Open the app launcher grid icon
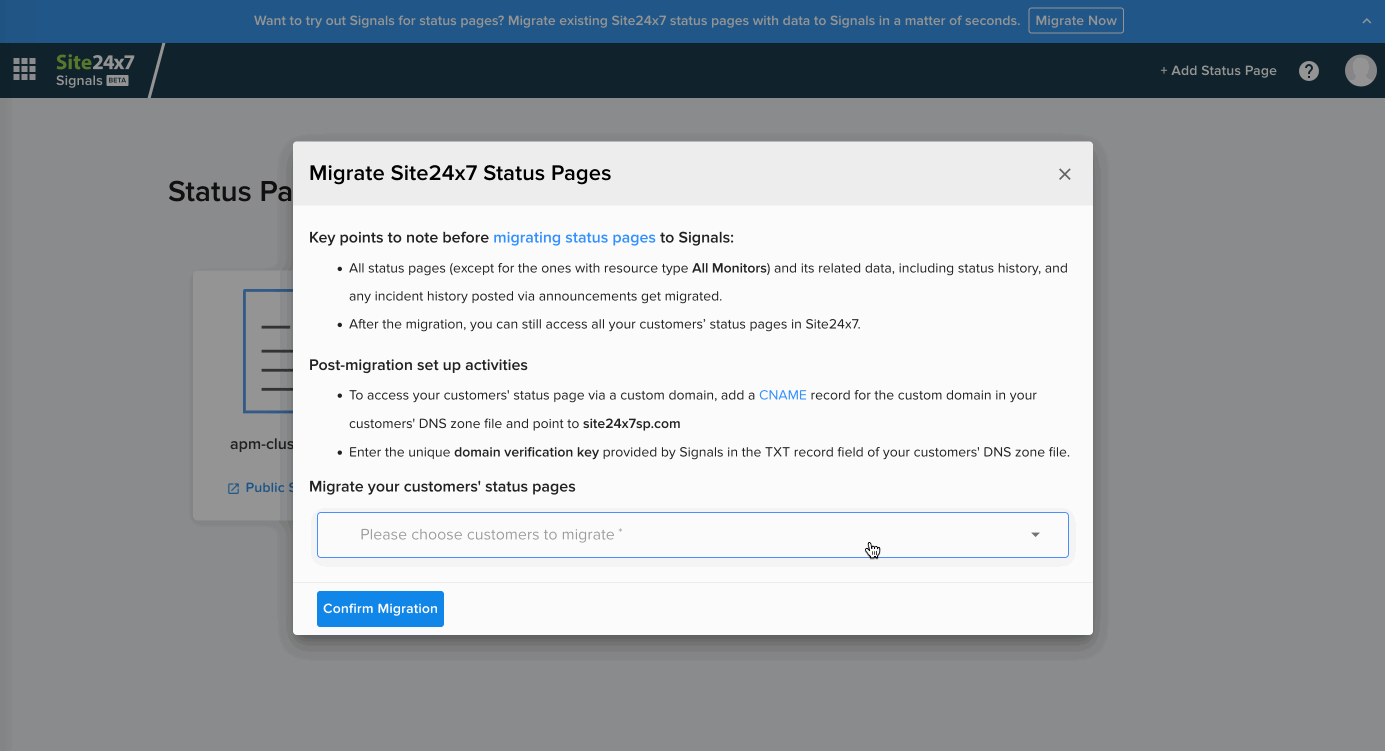This screenshot has height=751, width=1385. 24,68
